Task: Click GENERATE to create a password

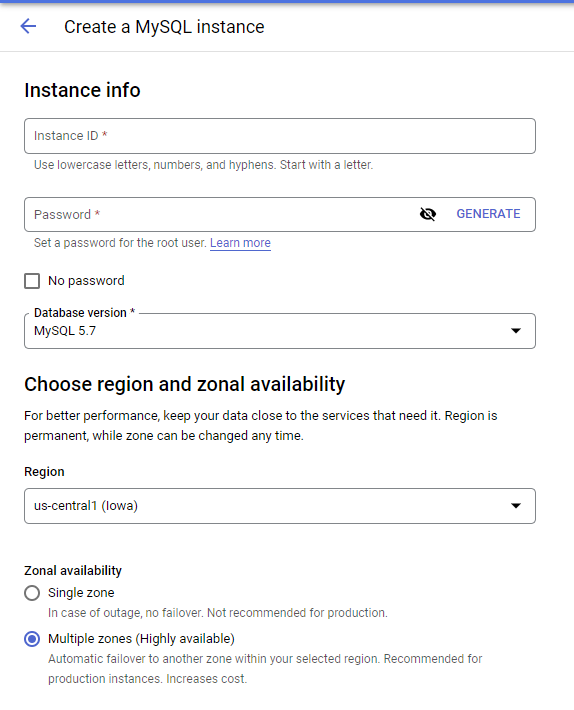Action: click(488, 214)
